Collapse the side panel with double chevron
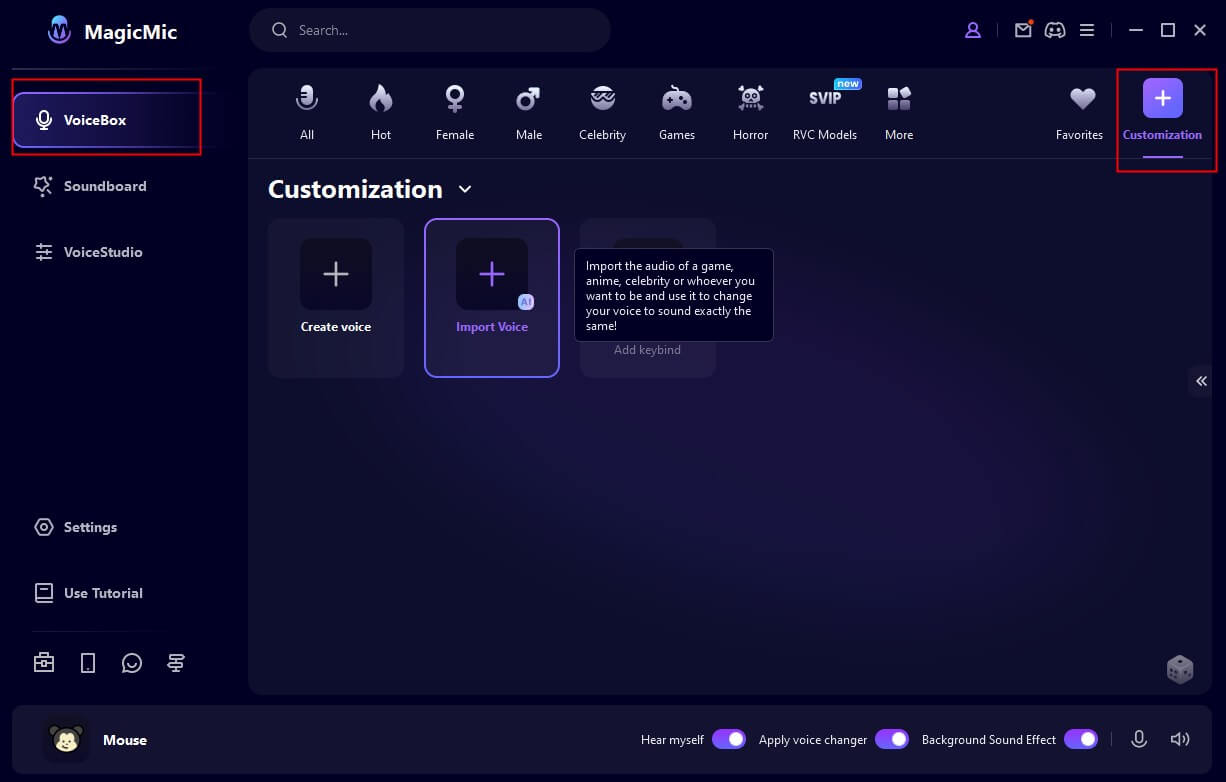The width and height of the screenshot is (1226, 782). (x=1201, y=381)
